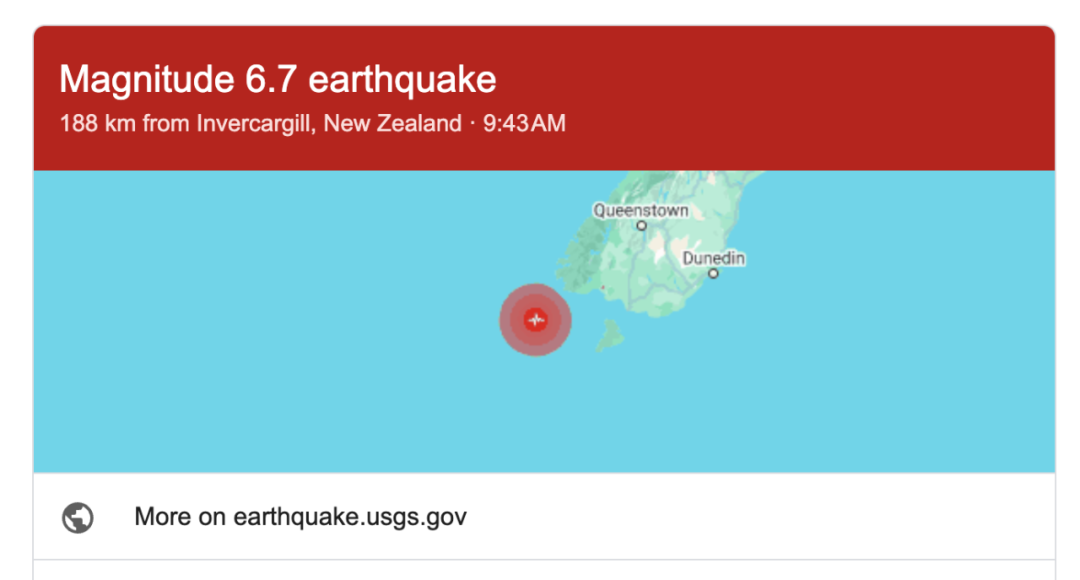Screen dimensions: 1080x580
Task: Click the Dunedin map label
Action: 714,258
